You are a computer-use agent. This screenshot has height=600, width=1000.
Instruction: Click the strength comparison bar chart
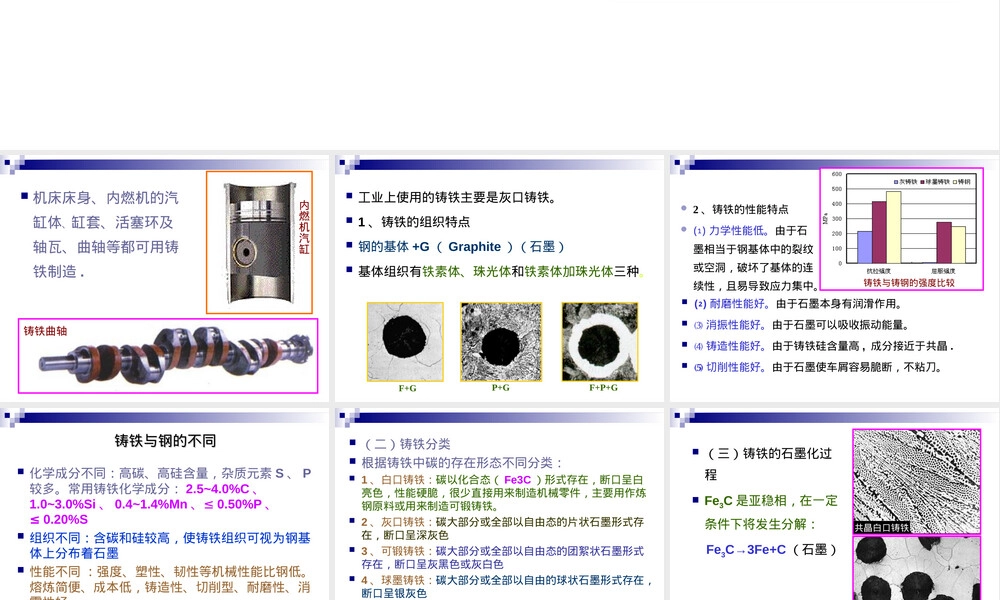point(901,229)
